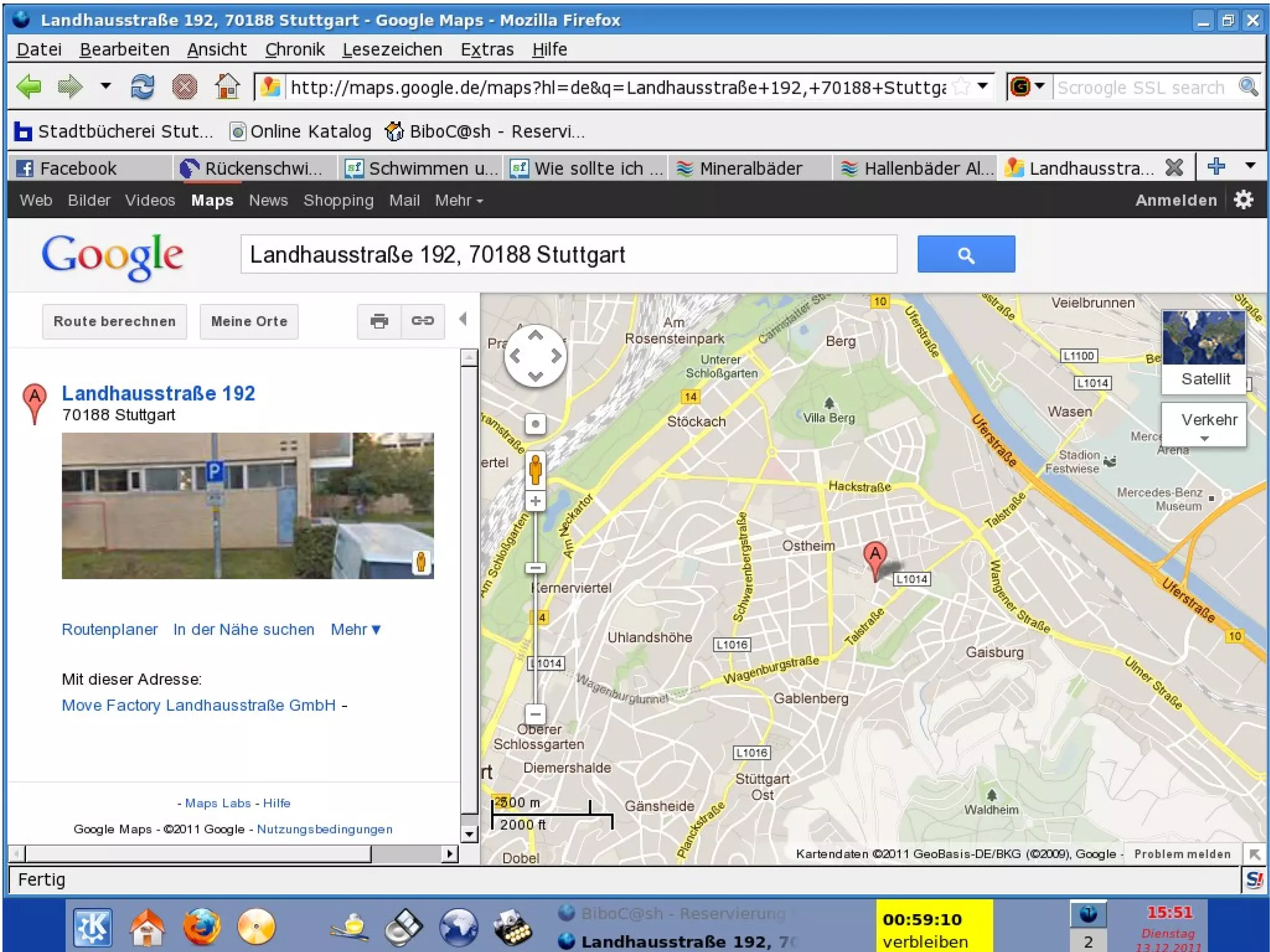The width and height of the screenshot is (1270, 952).
Task: Switch to the Mineralbäder tab
Action: 749,168
